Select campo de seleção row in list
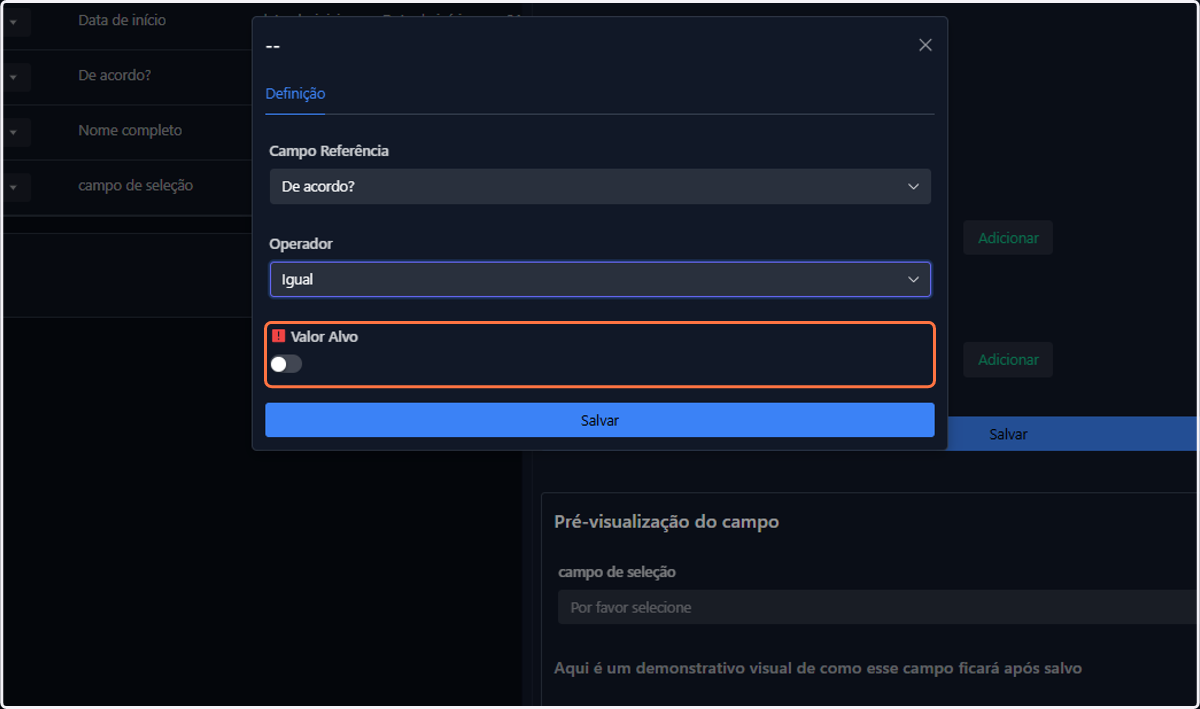Screen dimensions: 1200x709 point(136,185)
